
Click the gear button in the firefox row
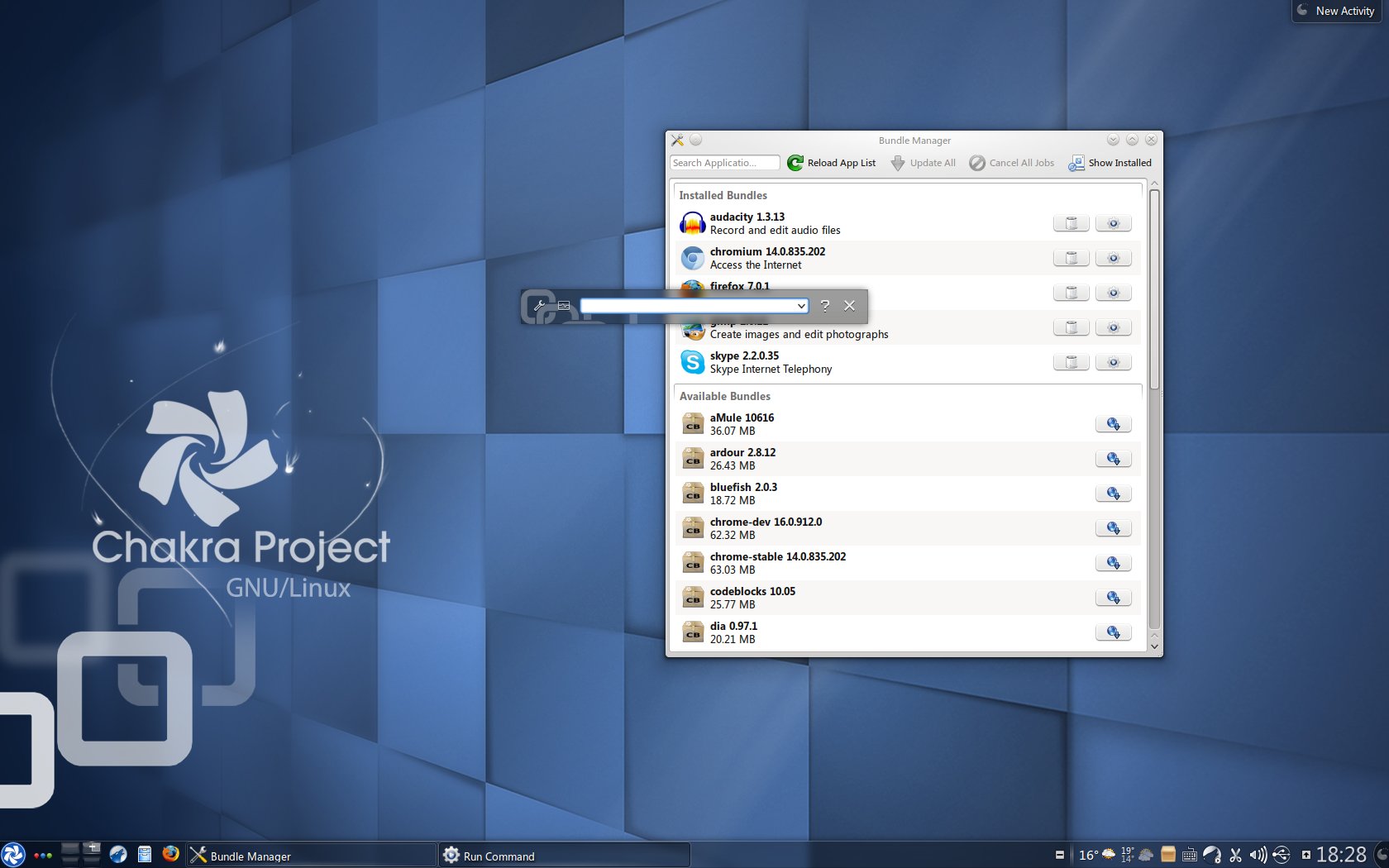(x=1113, y=293)
